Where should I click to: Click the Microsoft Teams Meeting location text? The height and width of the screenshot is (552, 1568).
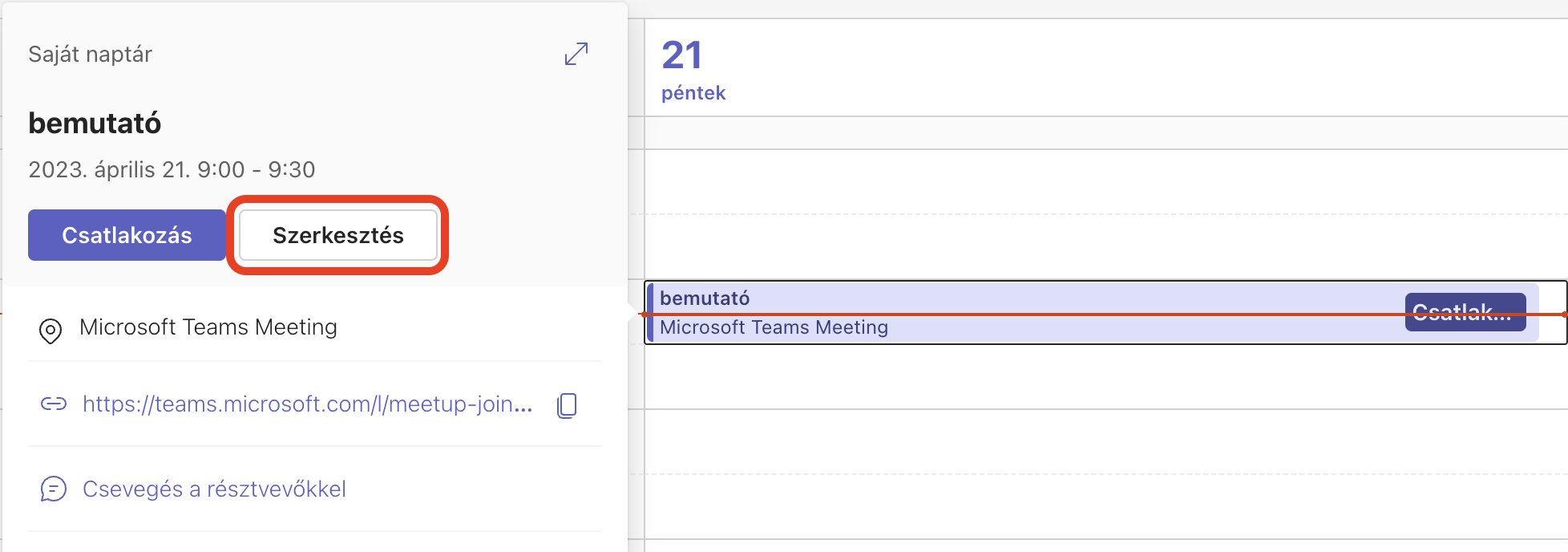point(208,327)
